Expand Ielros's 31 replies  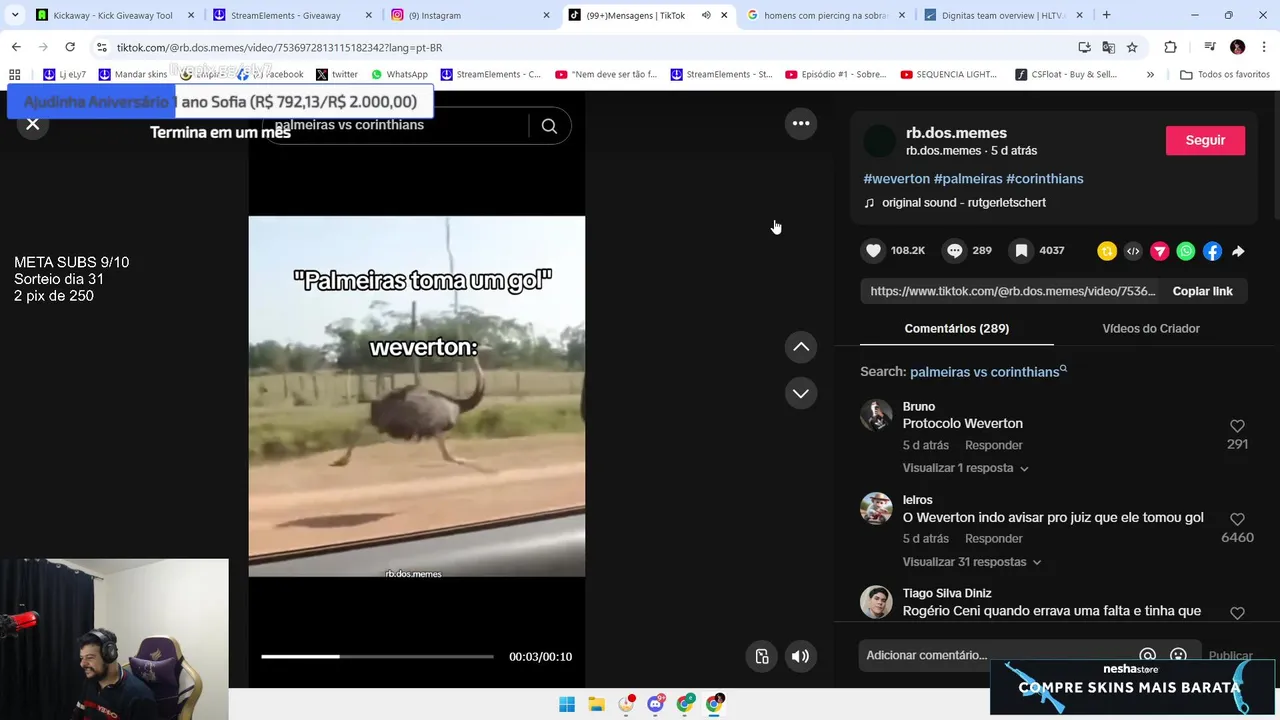pyautogui.click(x=972, y=562)
